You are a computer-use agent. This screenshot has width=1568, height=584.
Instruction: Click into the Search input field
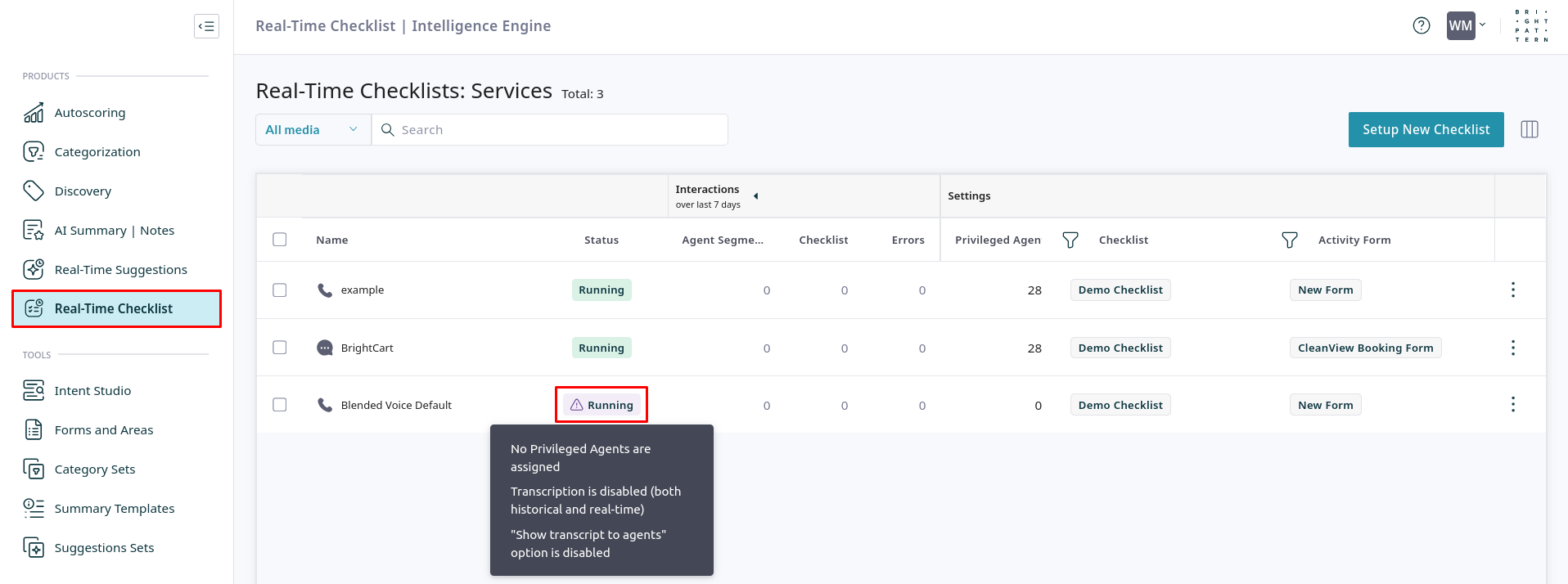556,130
